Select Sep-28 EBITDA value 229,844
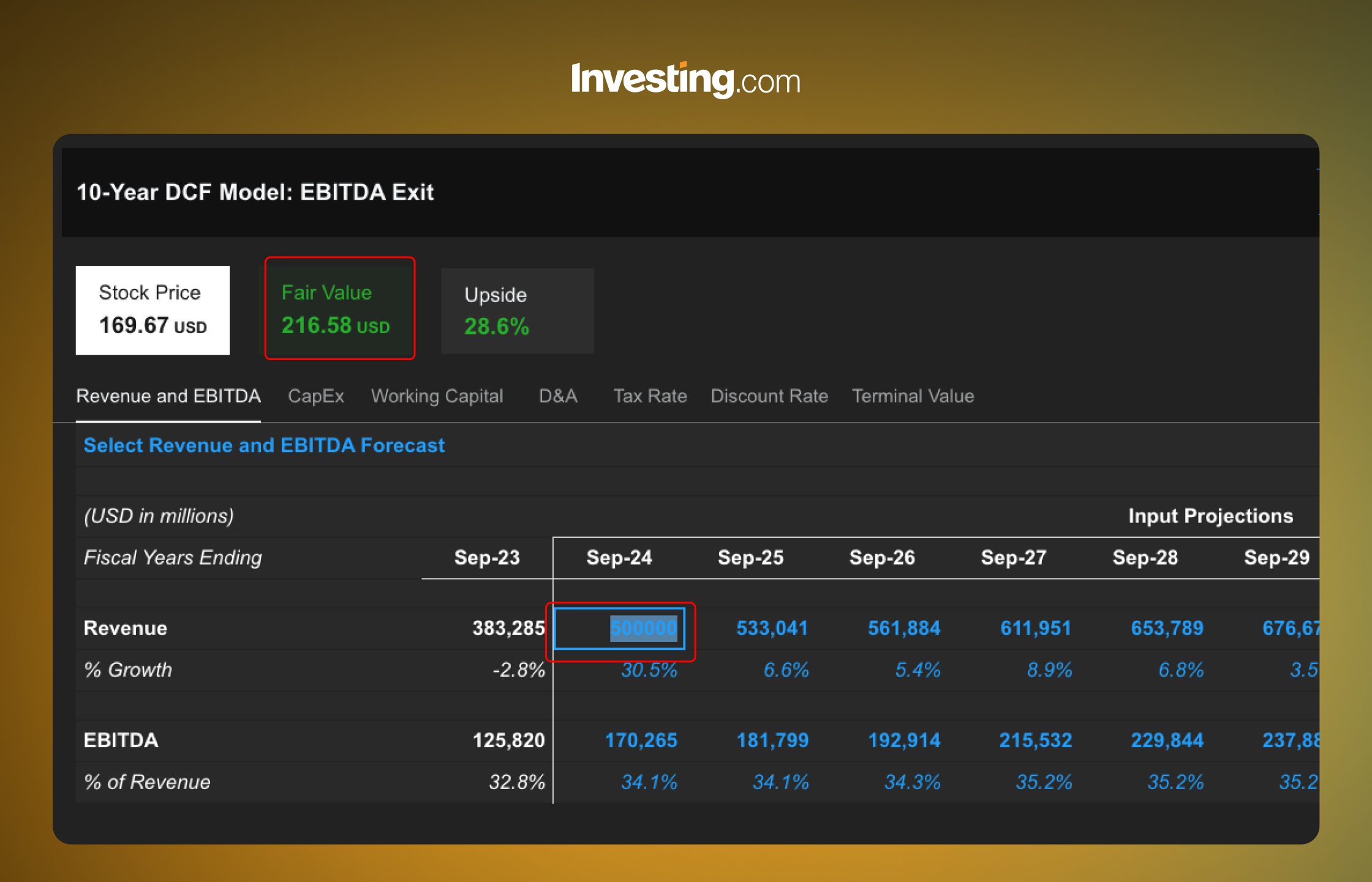Viewport: 1372px width, 882px height. [x=1167, y=740]
